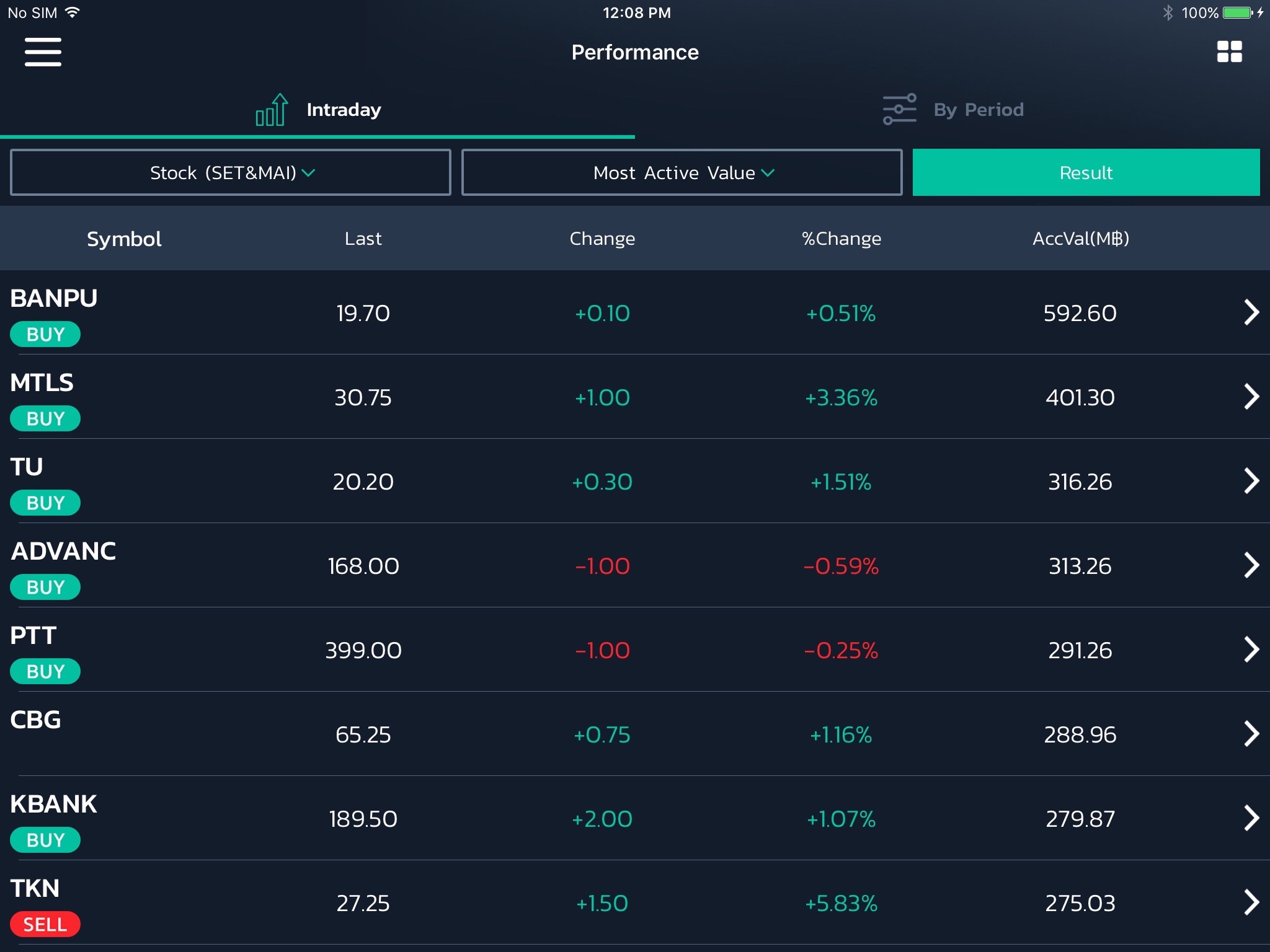This screenshot has width=1270, height=952.
Task: Click KBANK accumulated value 279.87
Action: click(x=1080, y=819)
